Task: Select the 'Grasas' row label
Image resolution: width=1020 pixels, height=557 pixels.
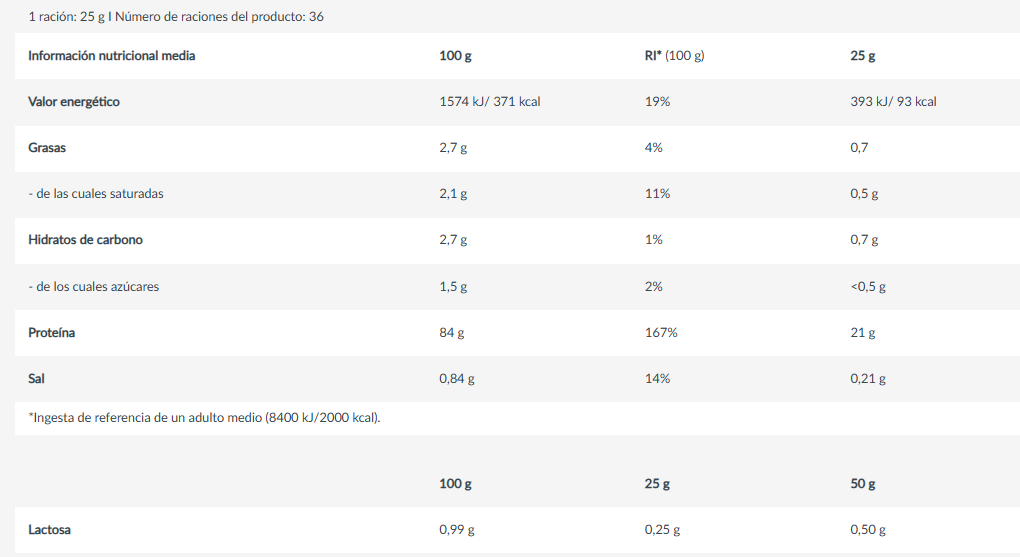Action: point(47,148)
